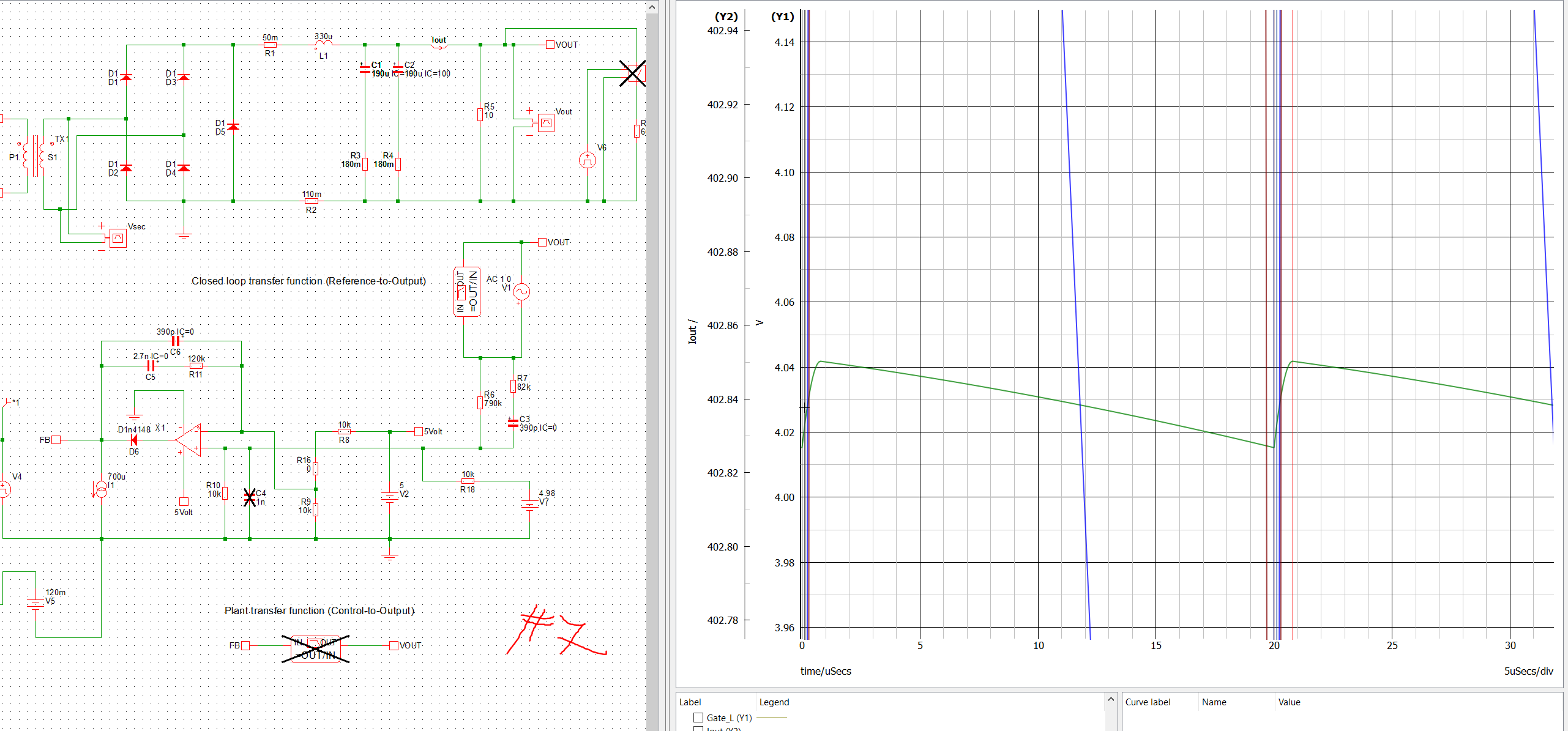Tick the Iout (Y2) curve checkbox

click(x=698, y=729)
